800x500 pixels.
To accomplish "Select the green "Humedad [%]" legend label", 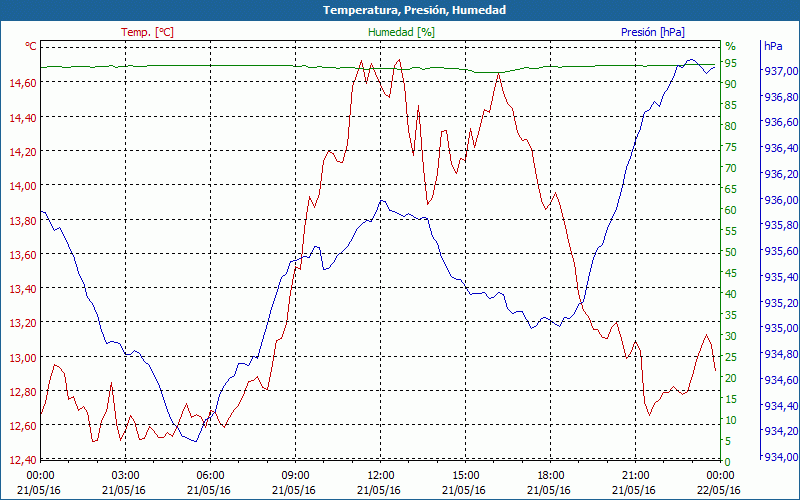I will pyautogui.click(x=402, y=32).
